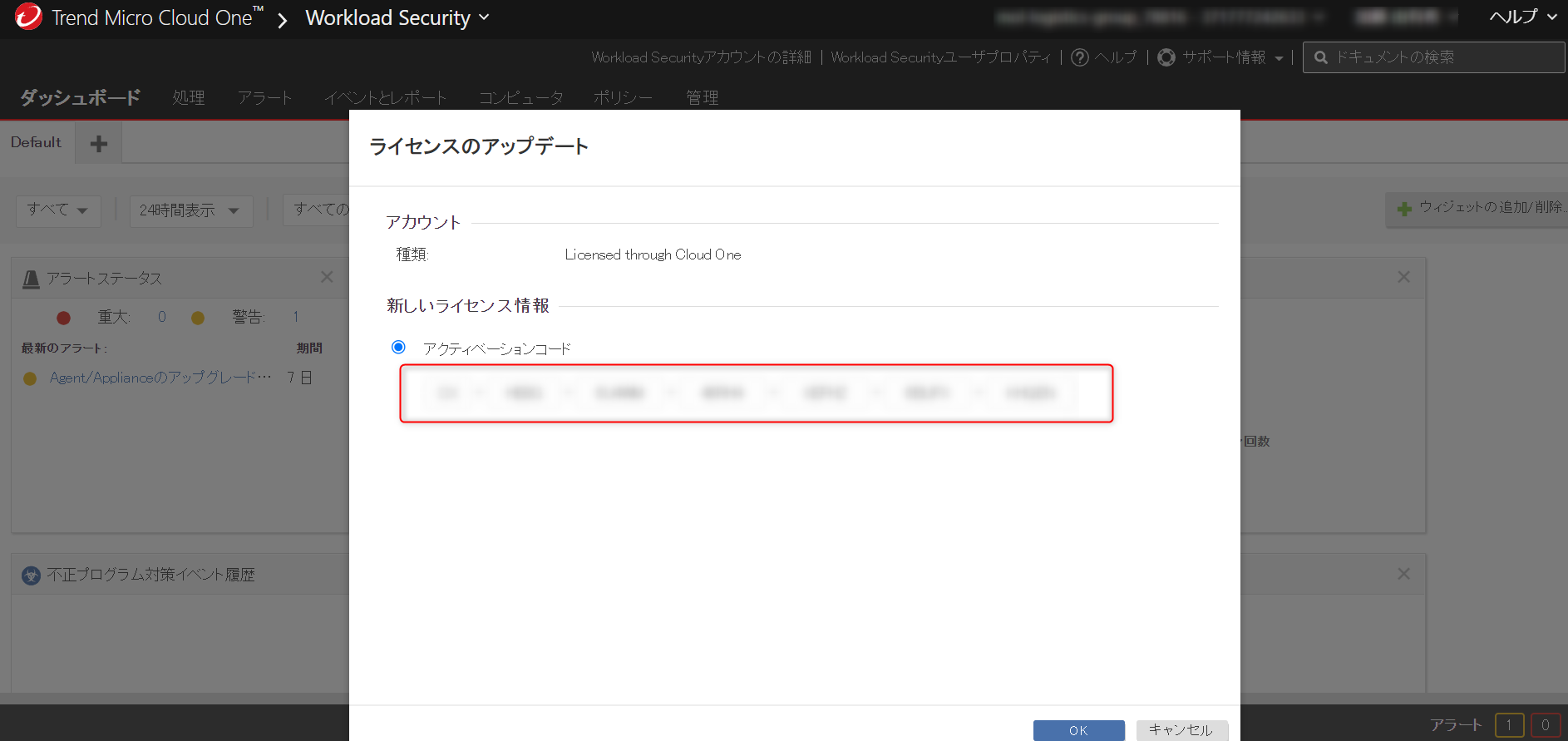Click the Trend Micro logo icon
Image resolution: width=1568 pixels, height=741 pixels.
(x=27, y=17)
